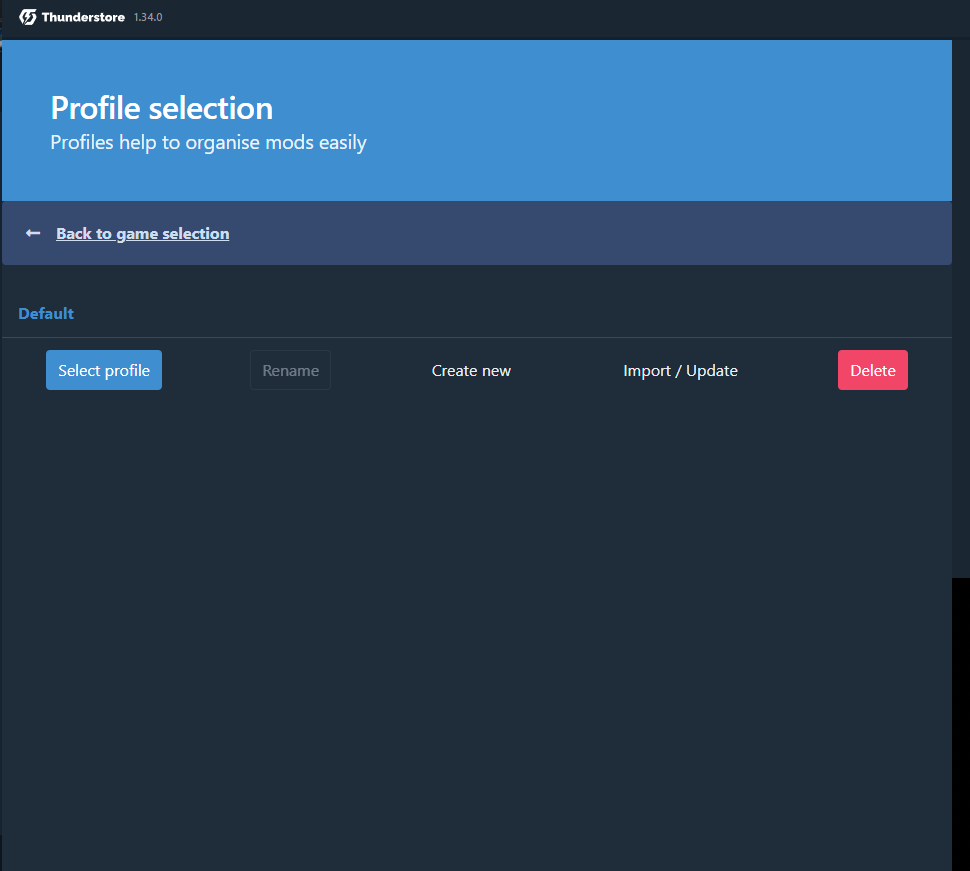Click the black region at the window's right edge
This screenshot has width=970, height=871.
(x=961, y=720)
